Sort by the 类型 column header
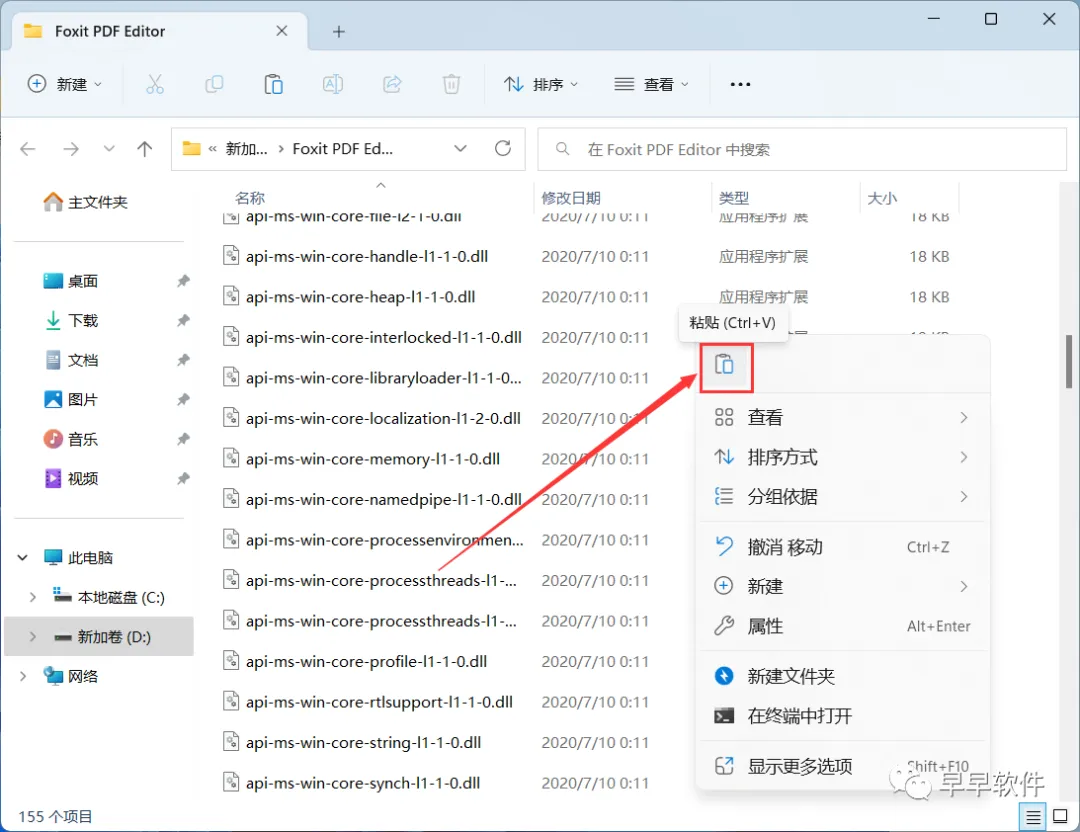The width and height of the screenshot is (1080, 832). pyautogui.click(x=734, y=198)
